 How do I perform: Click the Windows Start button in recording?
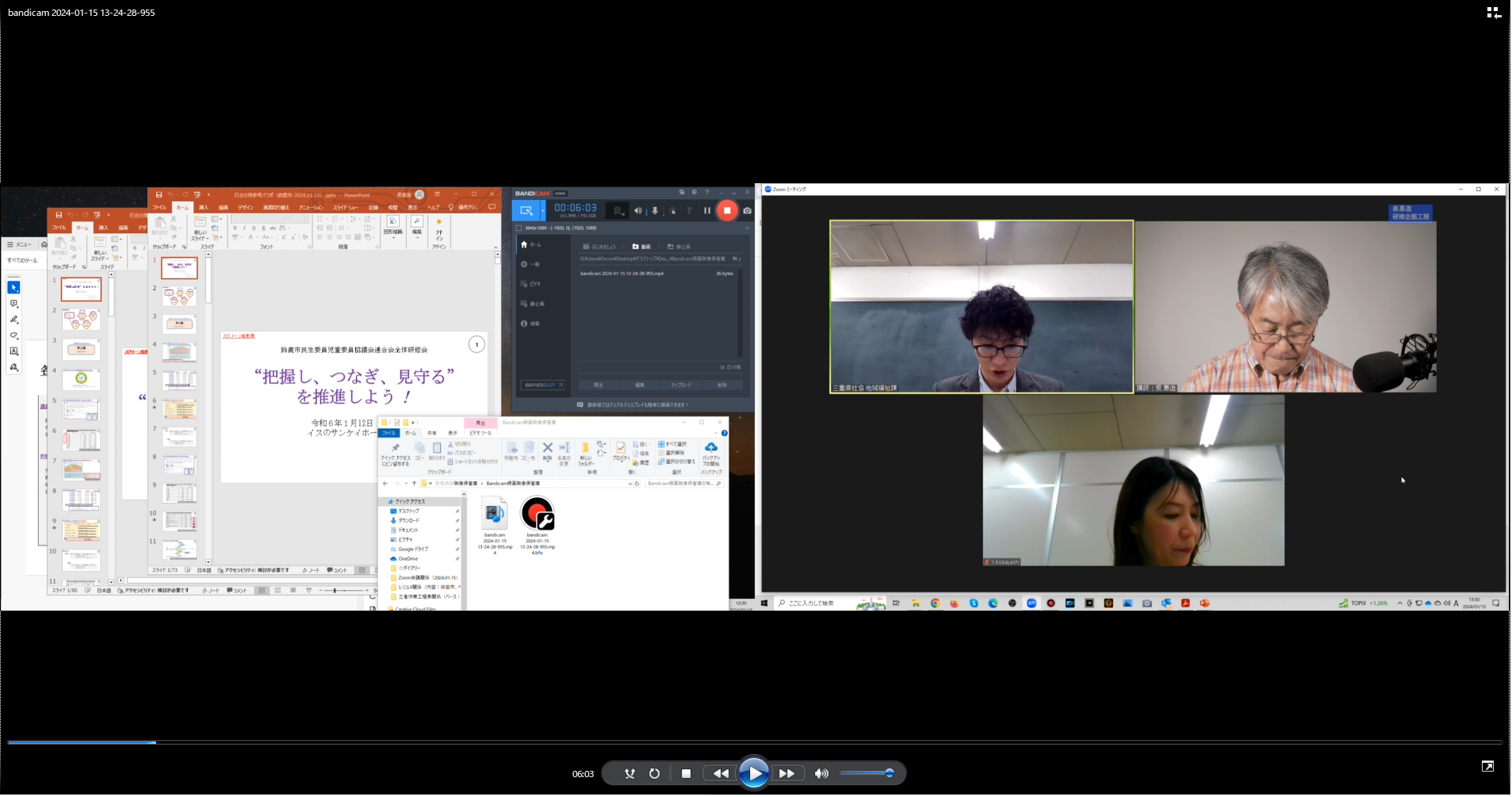[764, 603]
